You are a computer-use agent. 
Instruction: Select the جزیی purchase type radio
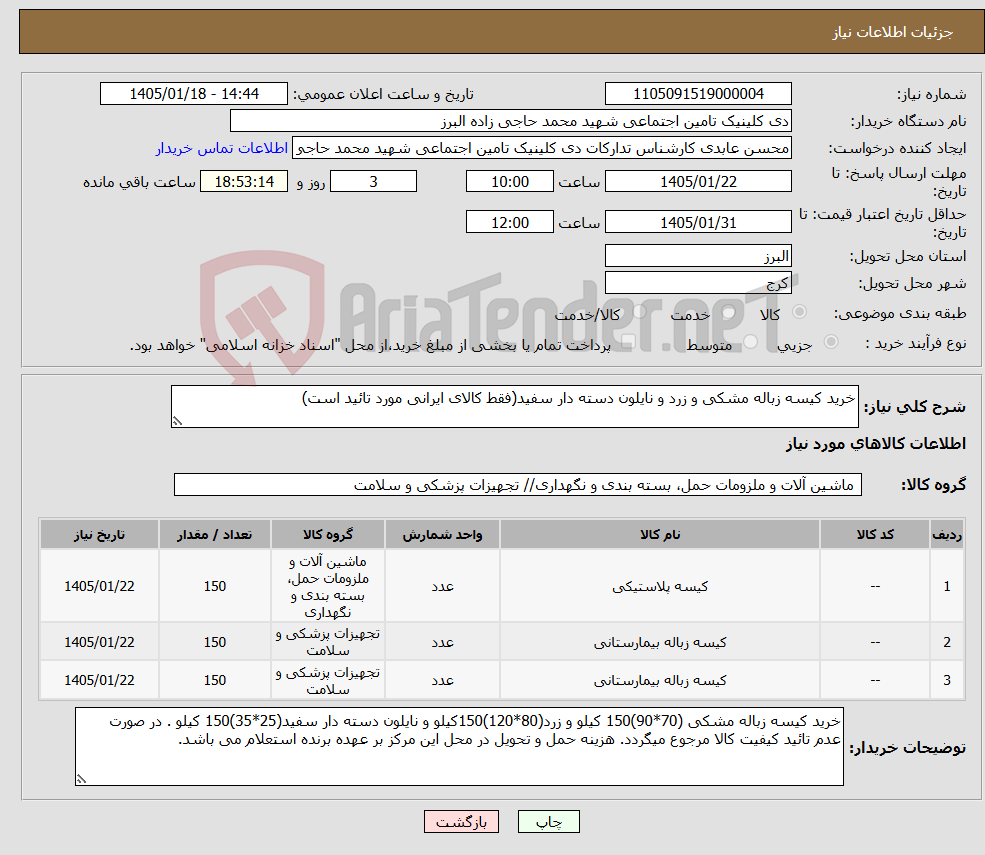coord(830,342)
